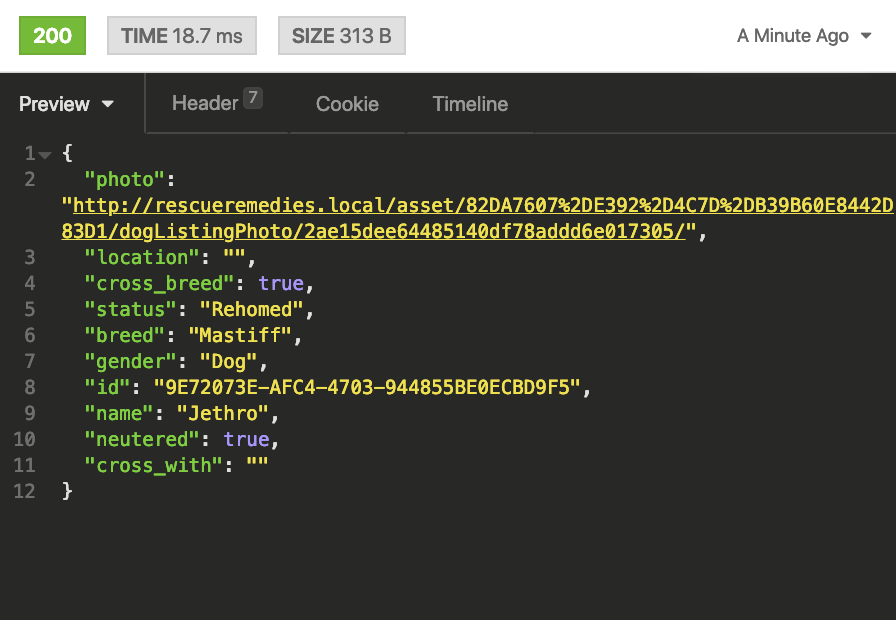Click the "Jethro" name value
896x620 pixels.
(x=222, y=414)
